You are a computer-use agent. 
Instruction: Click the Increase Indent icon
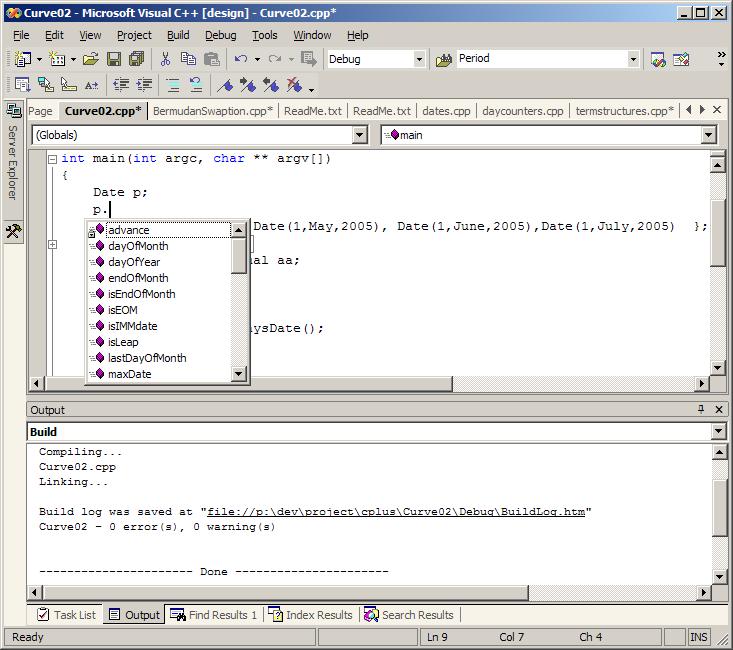[144, 86]
